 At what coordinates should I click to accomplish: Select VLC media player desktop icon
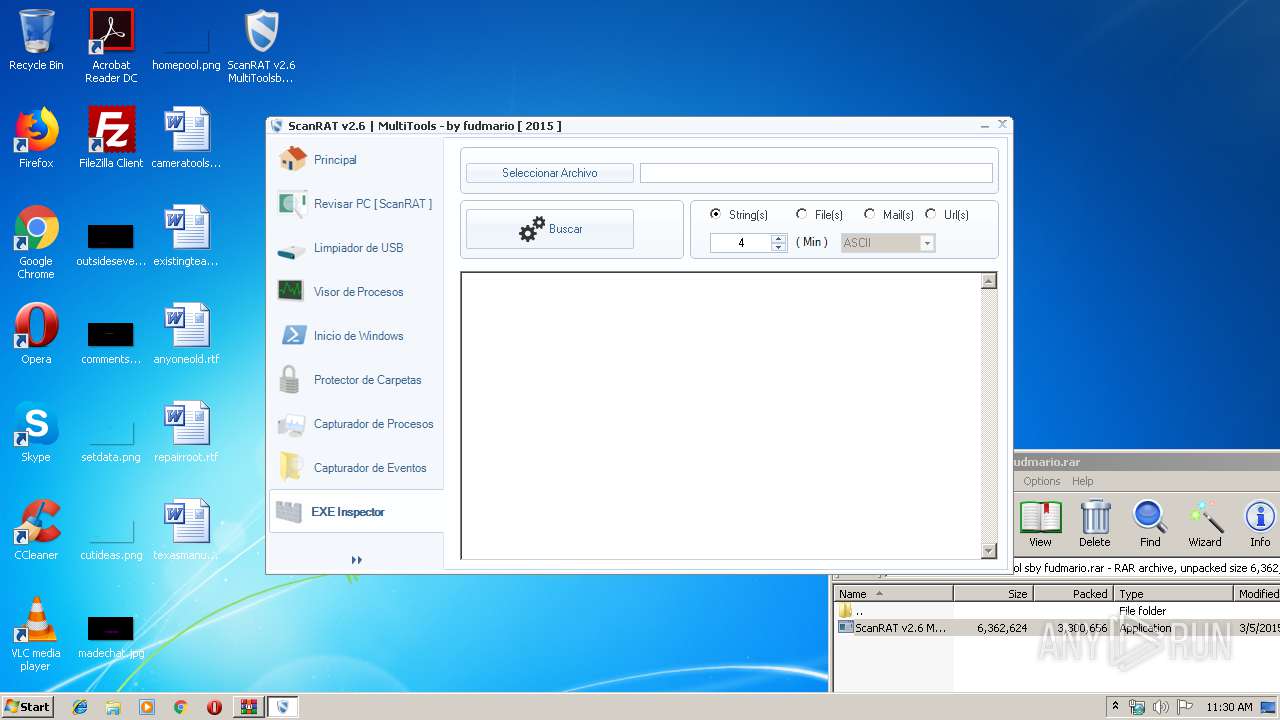tap(36, 634)
